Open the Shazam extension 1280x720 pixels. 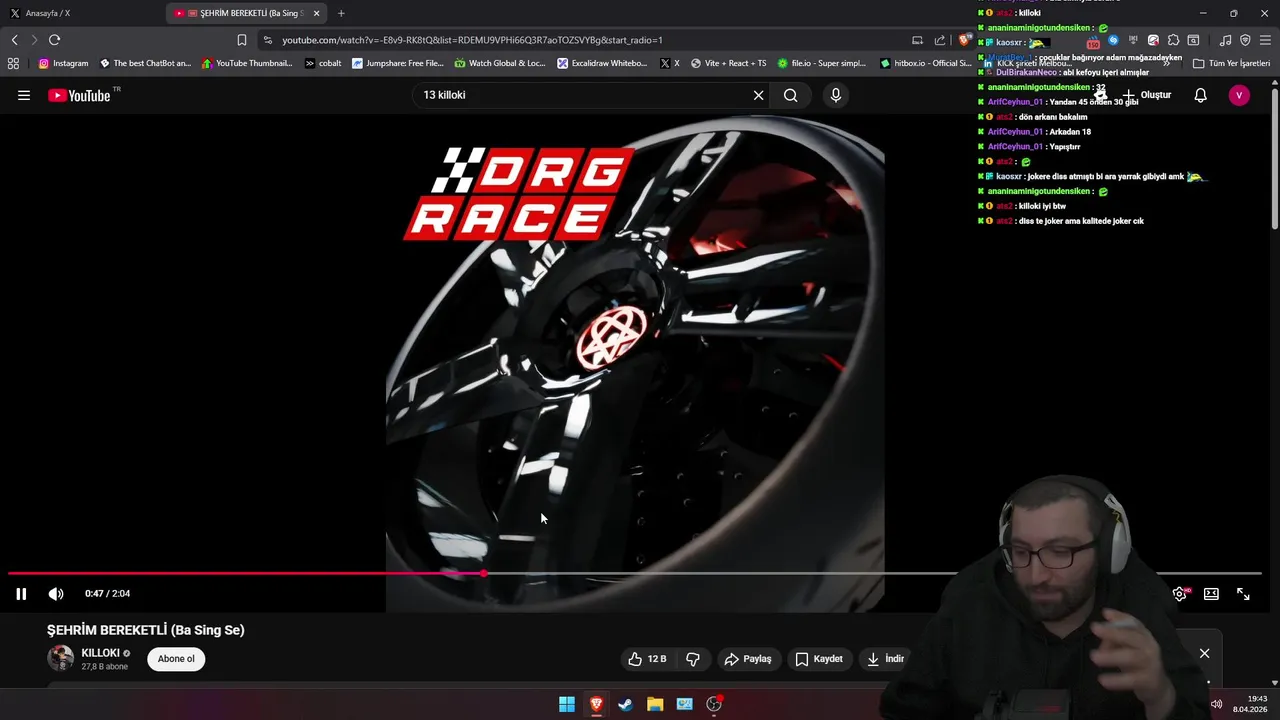(x=1113, y=40)
